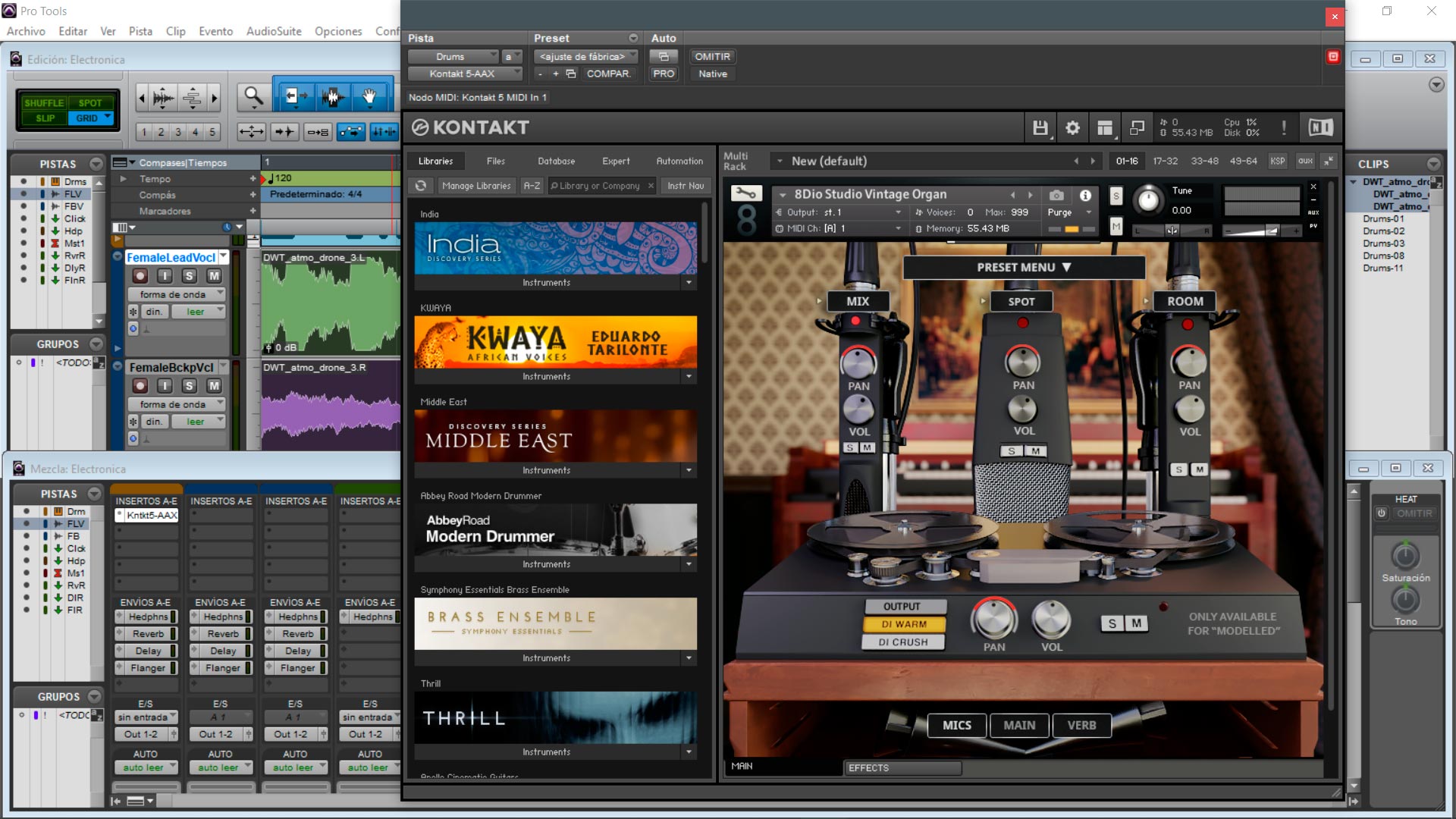This screenshot has width=1456, height=819.
Task: Clear the Library or Company search
Action: pos(651,186)
